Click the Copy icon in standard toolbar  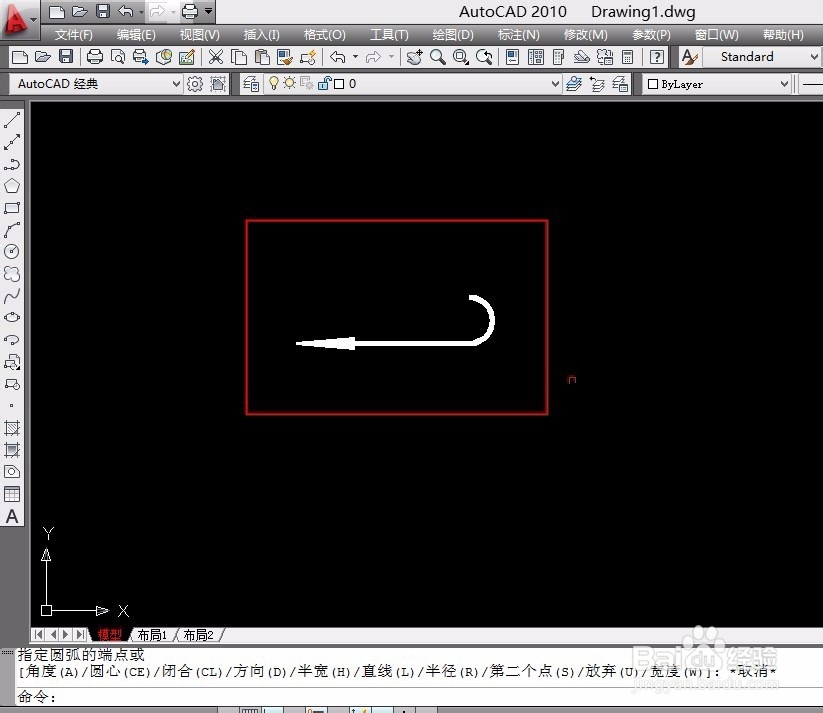239,57
